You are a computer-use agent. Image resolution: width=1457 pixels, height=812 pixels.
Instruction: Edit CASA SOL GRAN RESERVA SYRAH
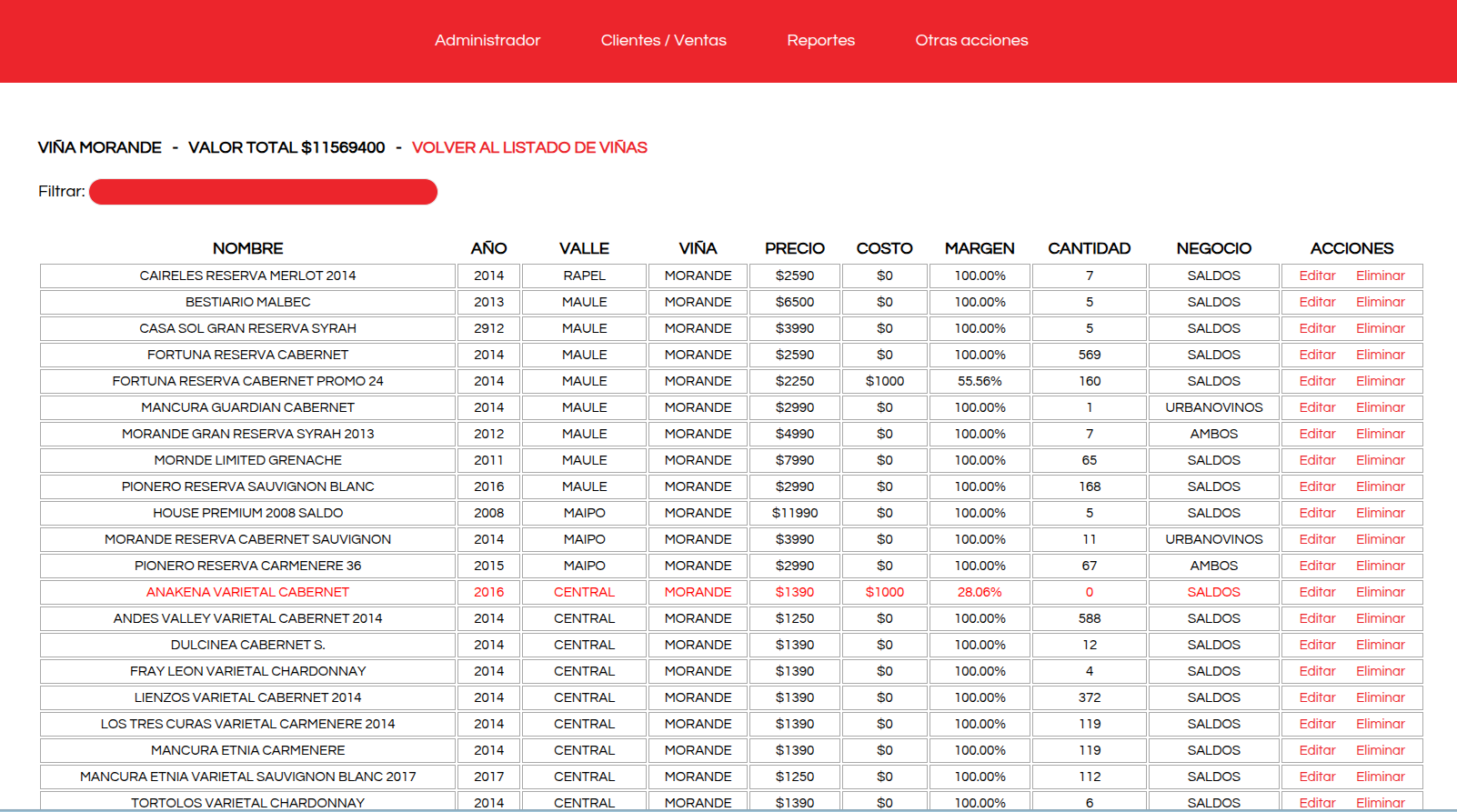point(1317,328)
